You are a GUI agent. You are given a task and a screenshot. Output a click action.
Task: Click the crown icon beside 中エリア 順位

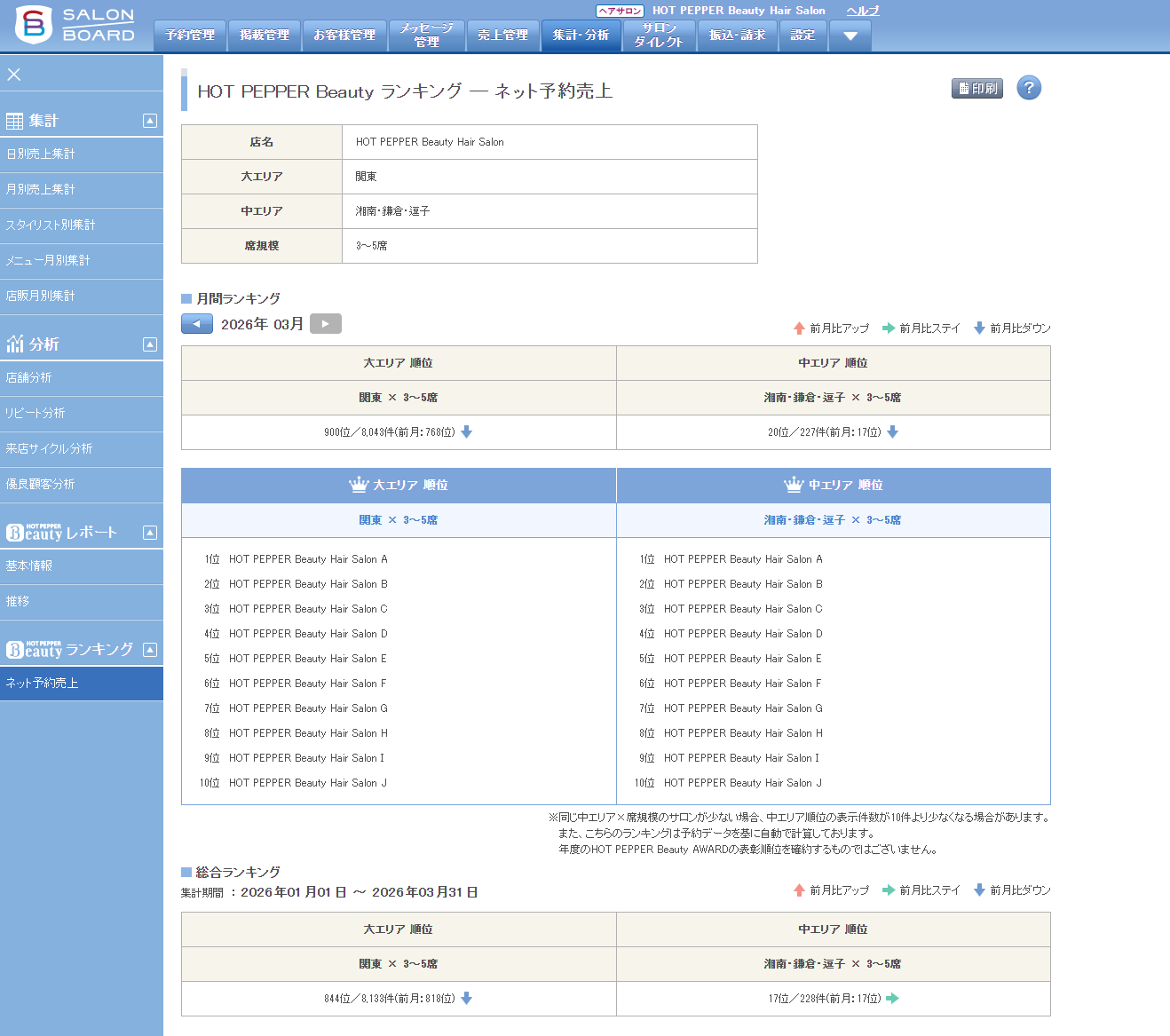point(794,485)
